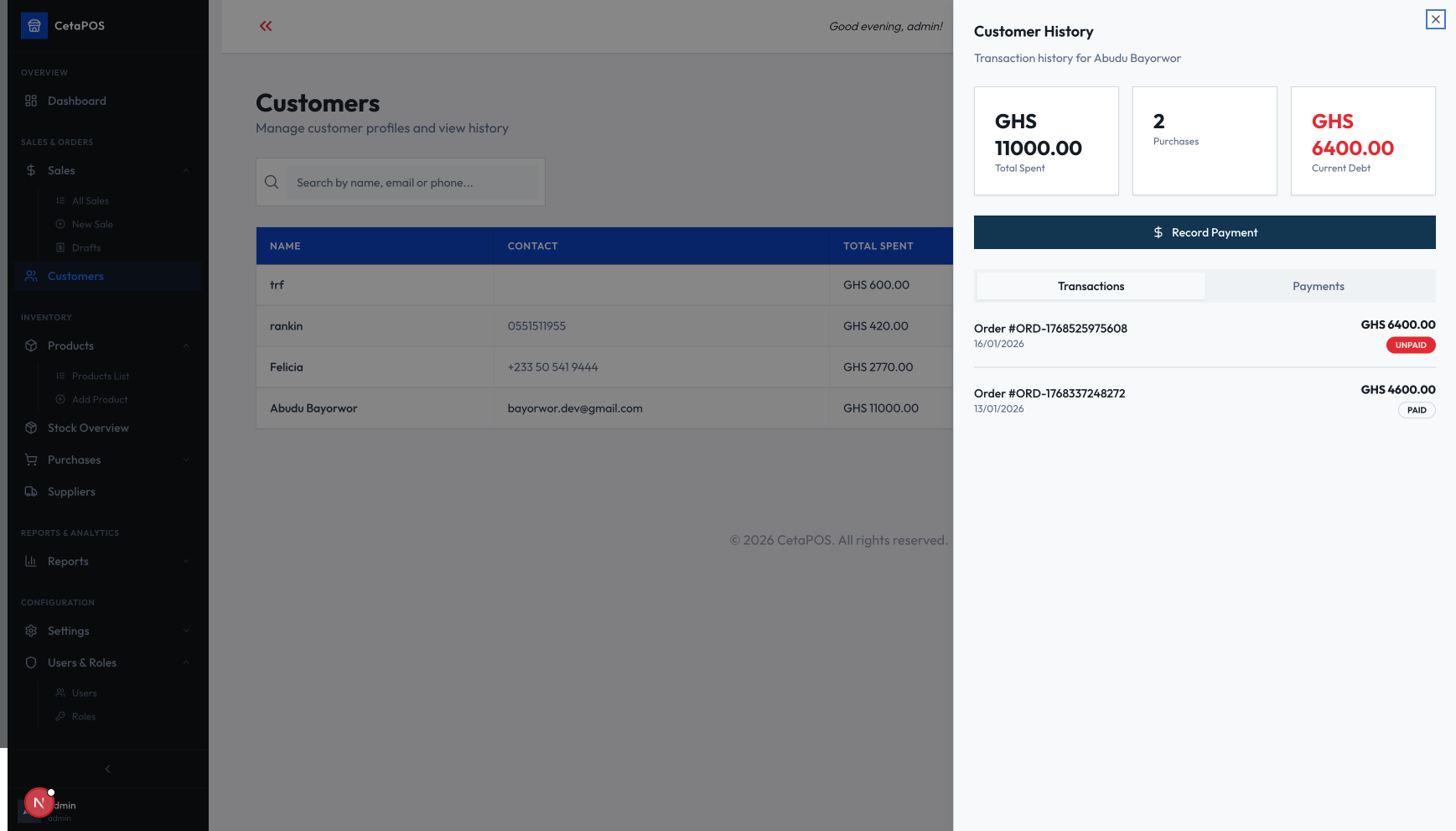Open the CetaPOS store logo icon
This screenshot has height=831, width=1456.
tap(34, 25)
